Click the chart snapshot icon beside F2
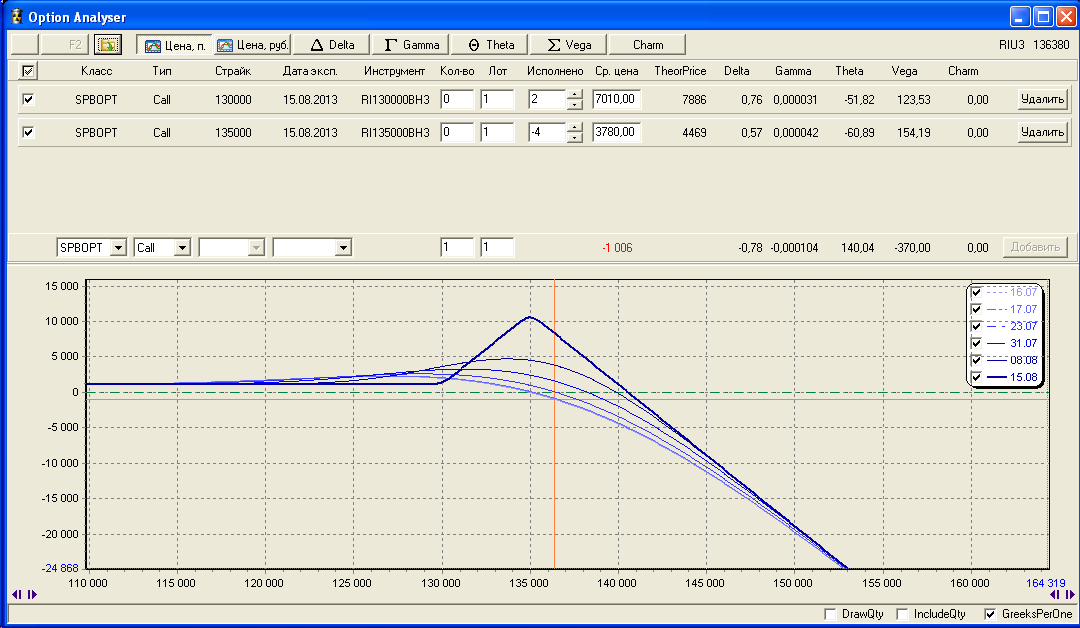Screen dimensions: 1080x628 point(106,45)
